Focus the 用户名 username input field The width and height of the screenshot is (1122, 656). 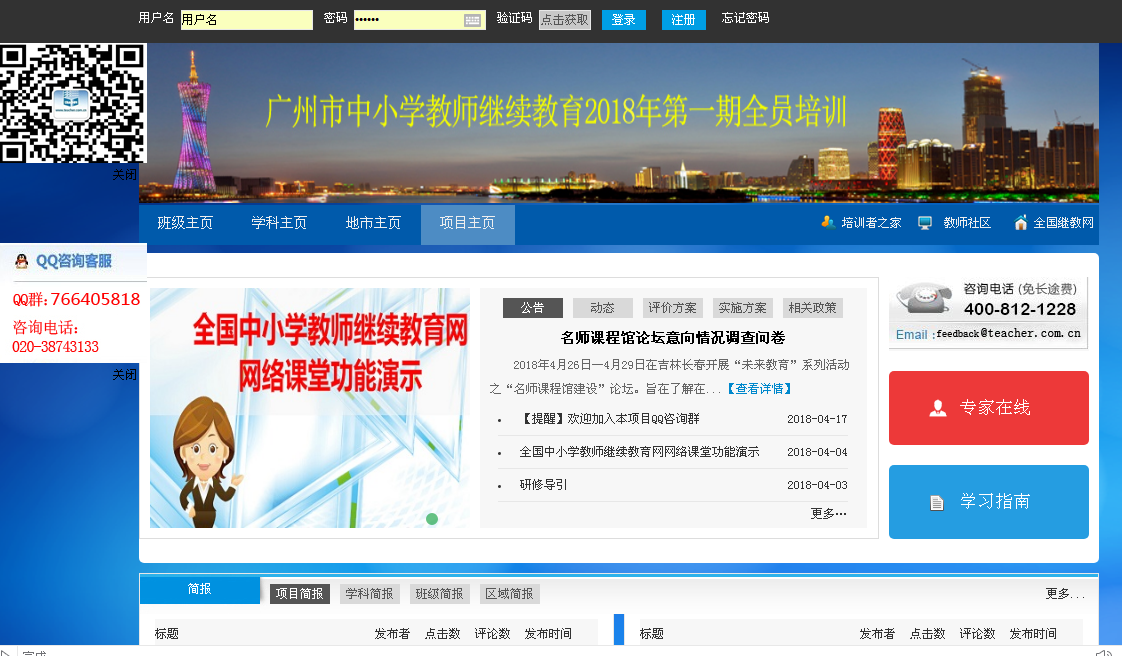[x=246, y=20]
